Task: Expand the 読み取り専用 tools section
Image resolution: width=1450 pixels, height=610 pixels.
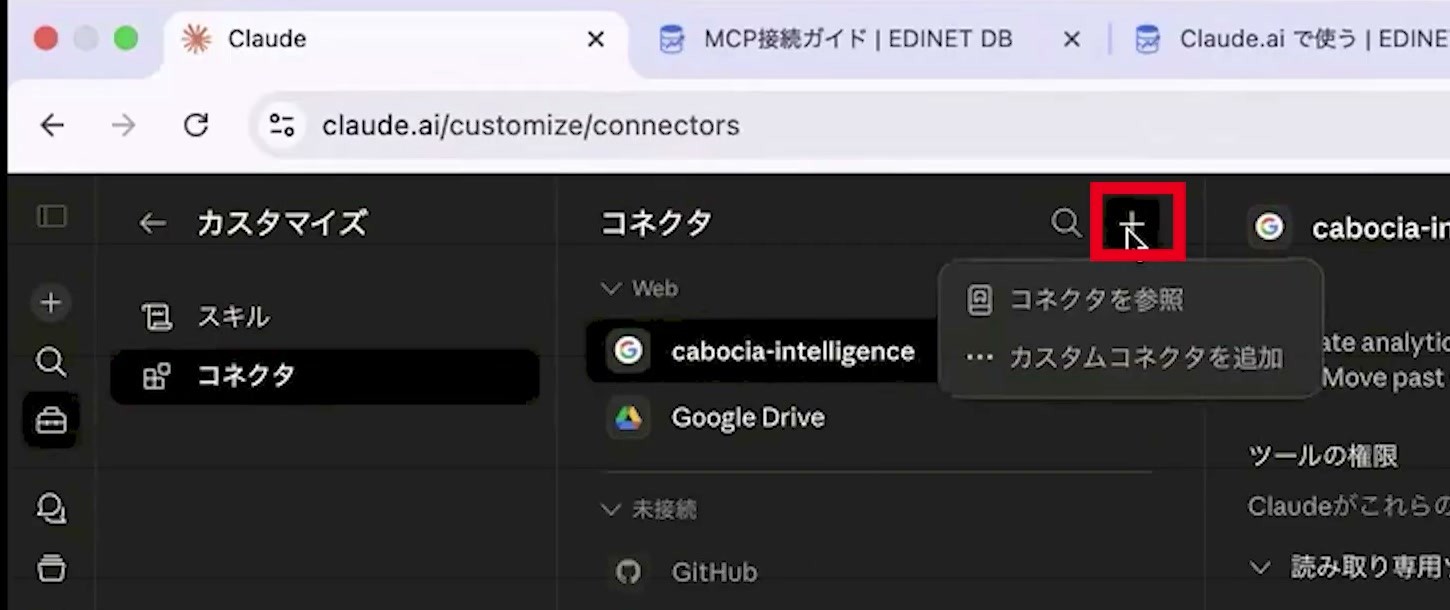Action: tap(1350, 568)
